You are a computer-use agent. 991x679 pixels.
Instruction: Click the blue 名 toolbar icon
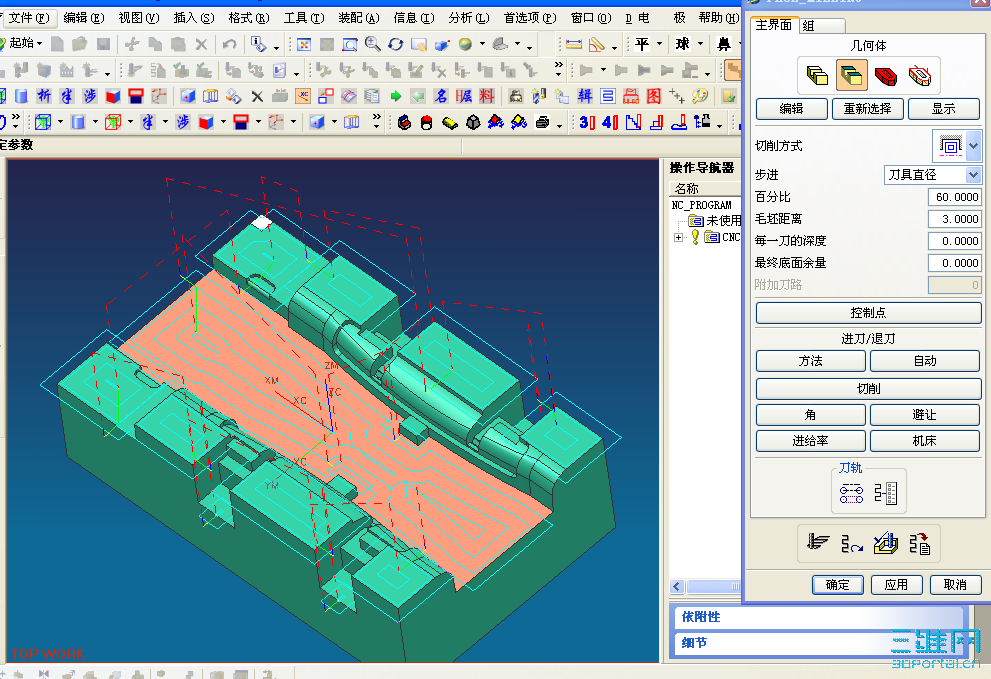[x=441, y=96]
